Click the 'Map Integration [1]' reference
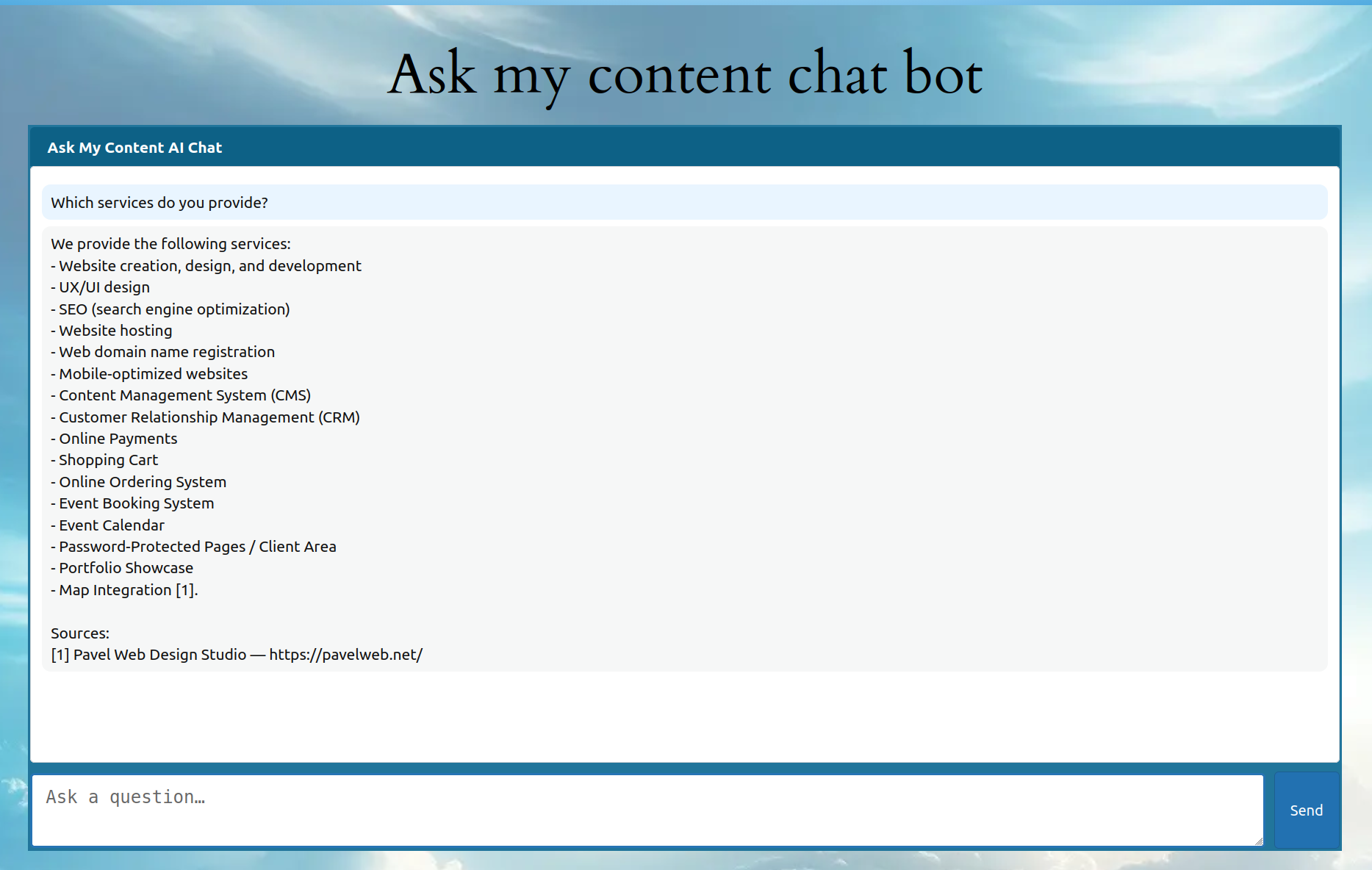This screenshot has width=1372, height=870. [124, 589]
